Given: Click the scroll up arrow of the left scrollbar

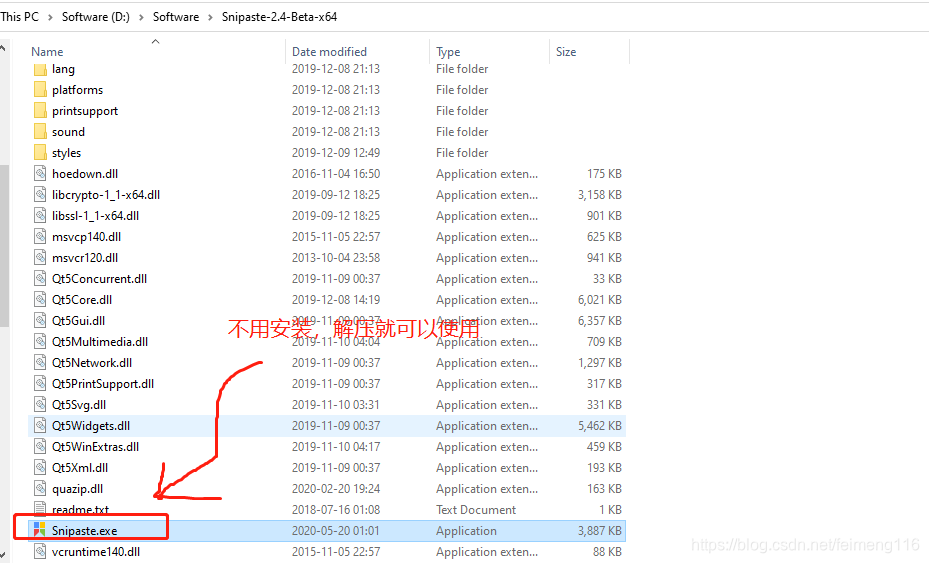Looking at the screenshot, I should 4,48.
